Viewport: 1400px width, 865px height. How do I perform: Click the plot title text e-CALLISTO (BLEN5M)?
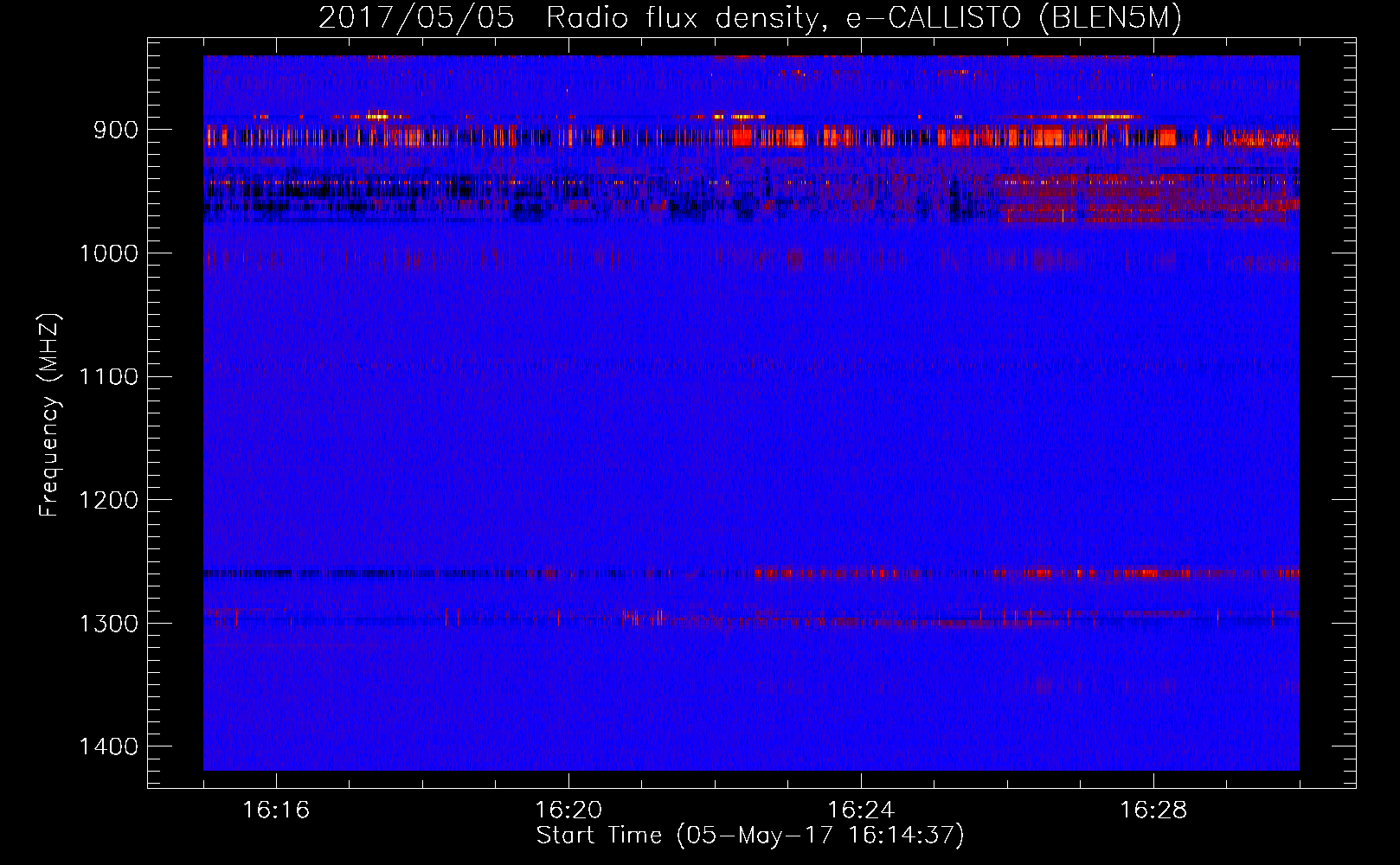pyautogui.click(x=1013, y=18)
